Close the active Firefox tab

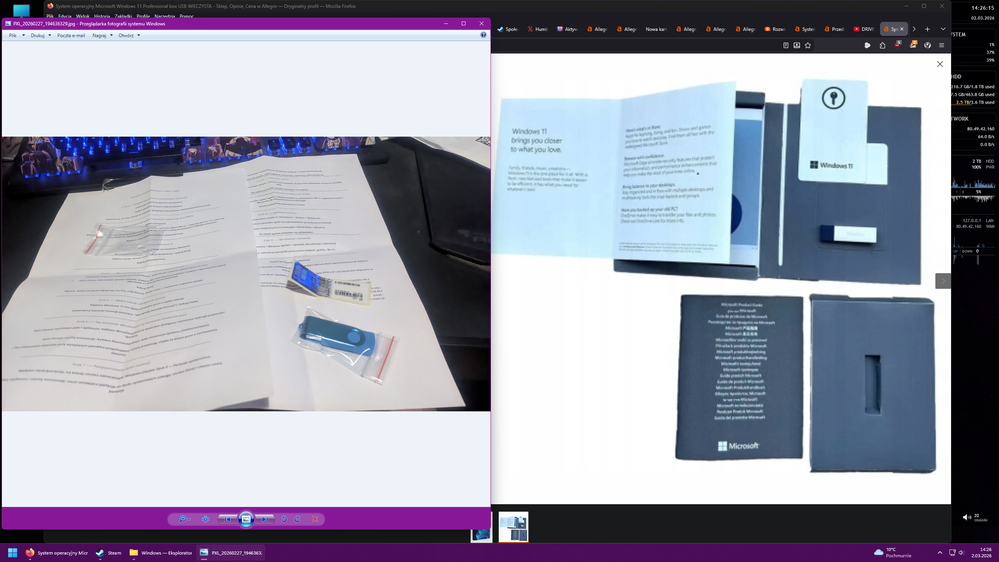(902, 29)
